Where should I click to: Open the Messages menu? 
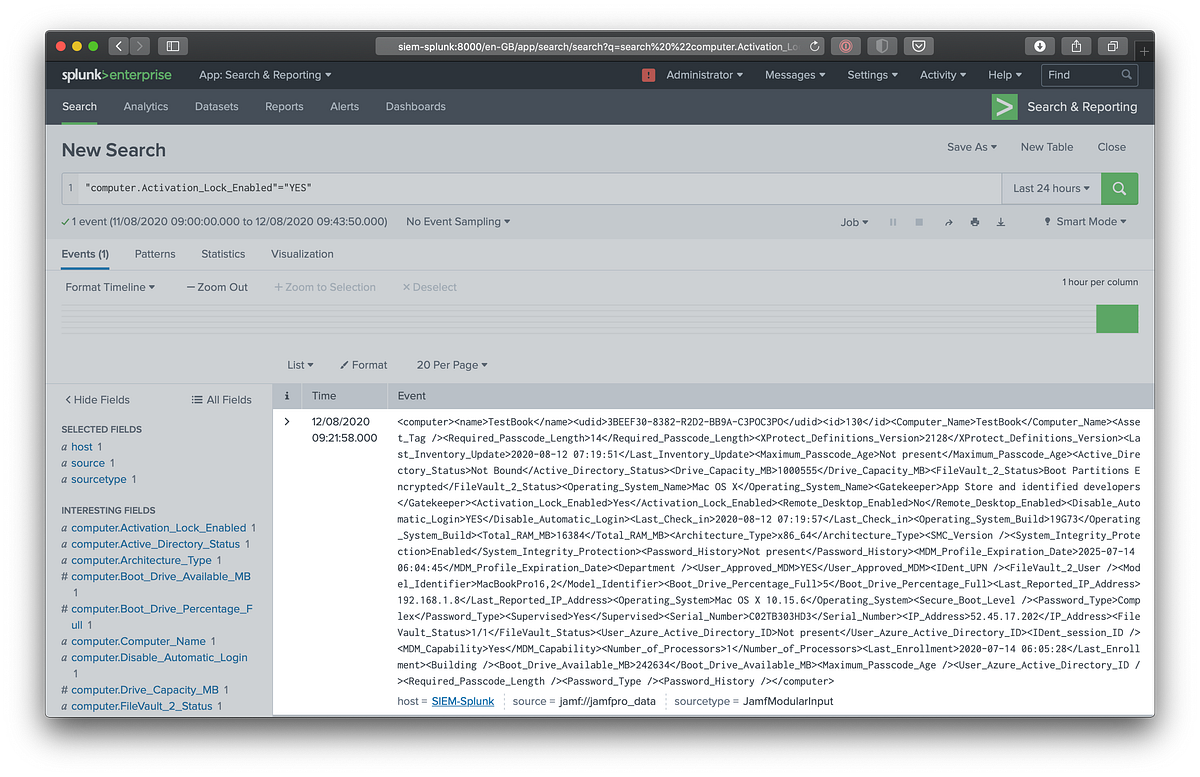tap(795, 75)
